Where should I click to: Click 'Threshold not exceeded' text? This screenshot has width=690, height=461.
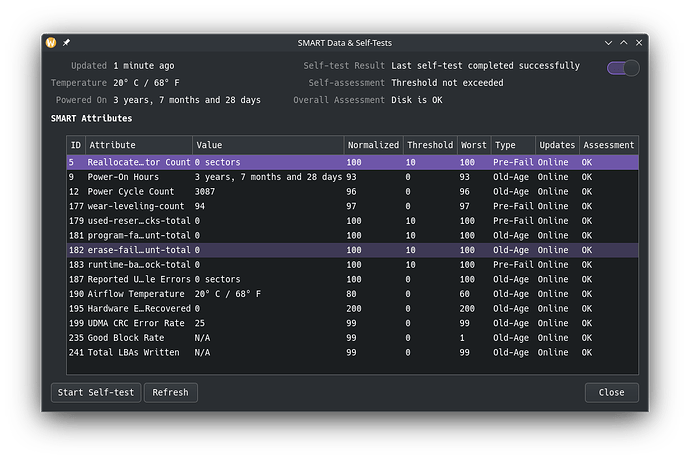point(447,83)
